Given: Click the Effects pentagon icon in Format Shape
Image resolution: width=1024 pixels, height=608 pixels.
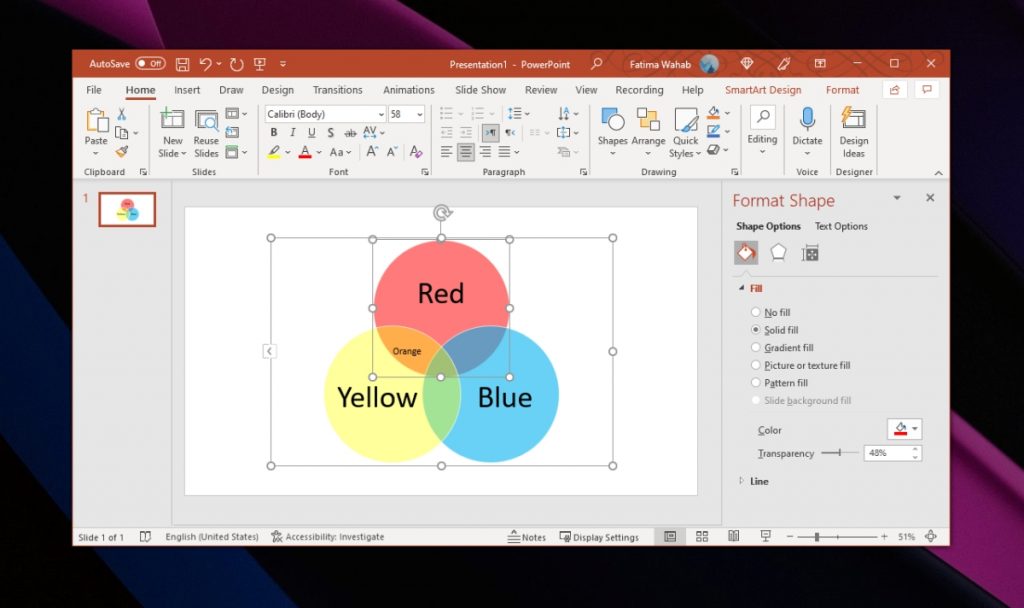Looking at the screenshot, I should tap(777, 252).
